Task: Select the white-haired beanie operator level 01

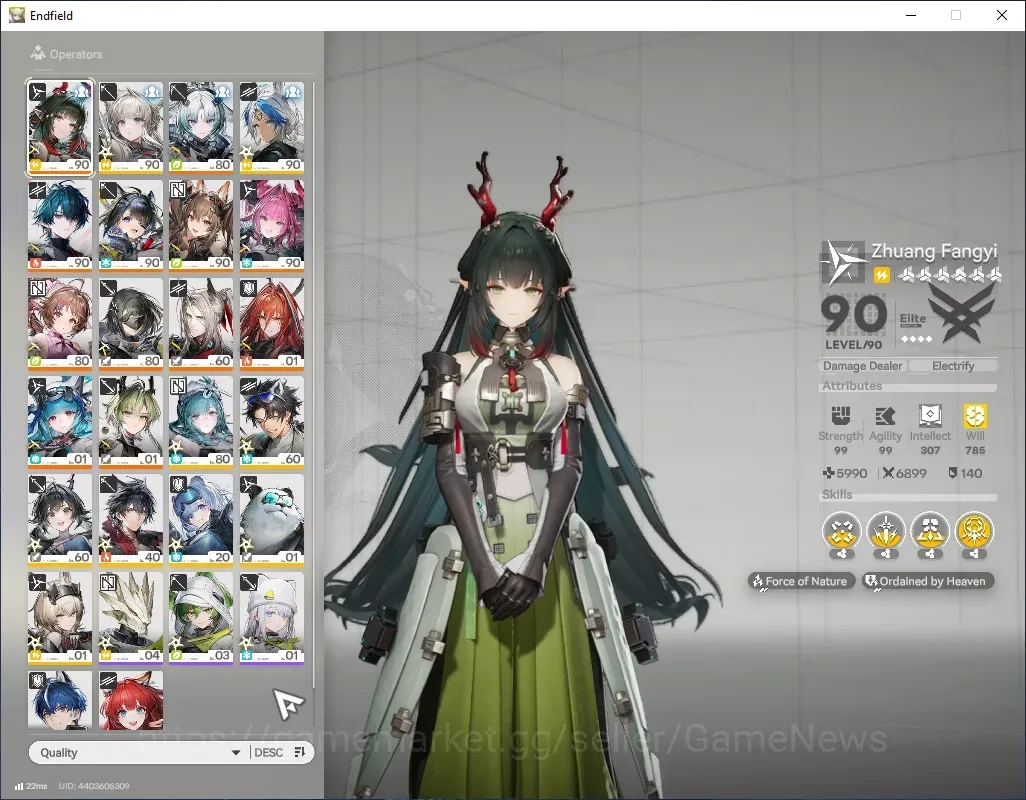Action: [272, 618]
